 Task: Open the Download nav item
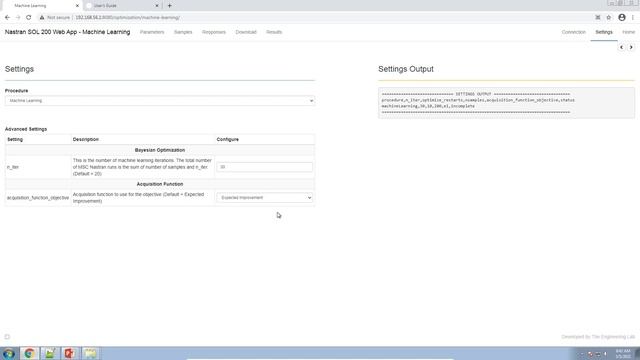pos(246,32)
